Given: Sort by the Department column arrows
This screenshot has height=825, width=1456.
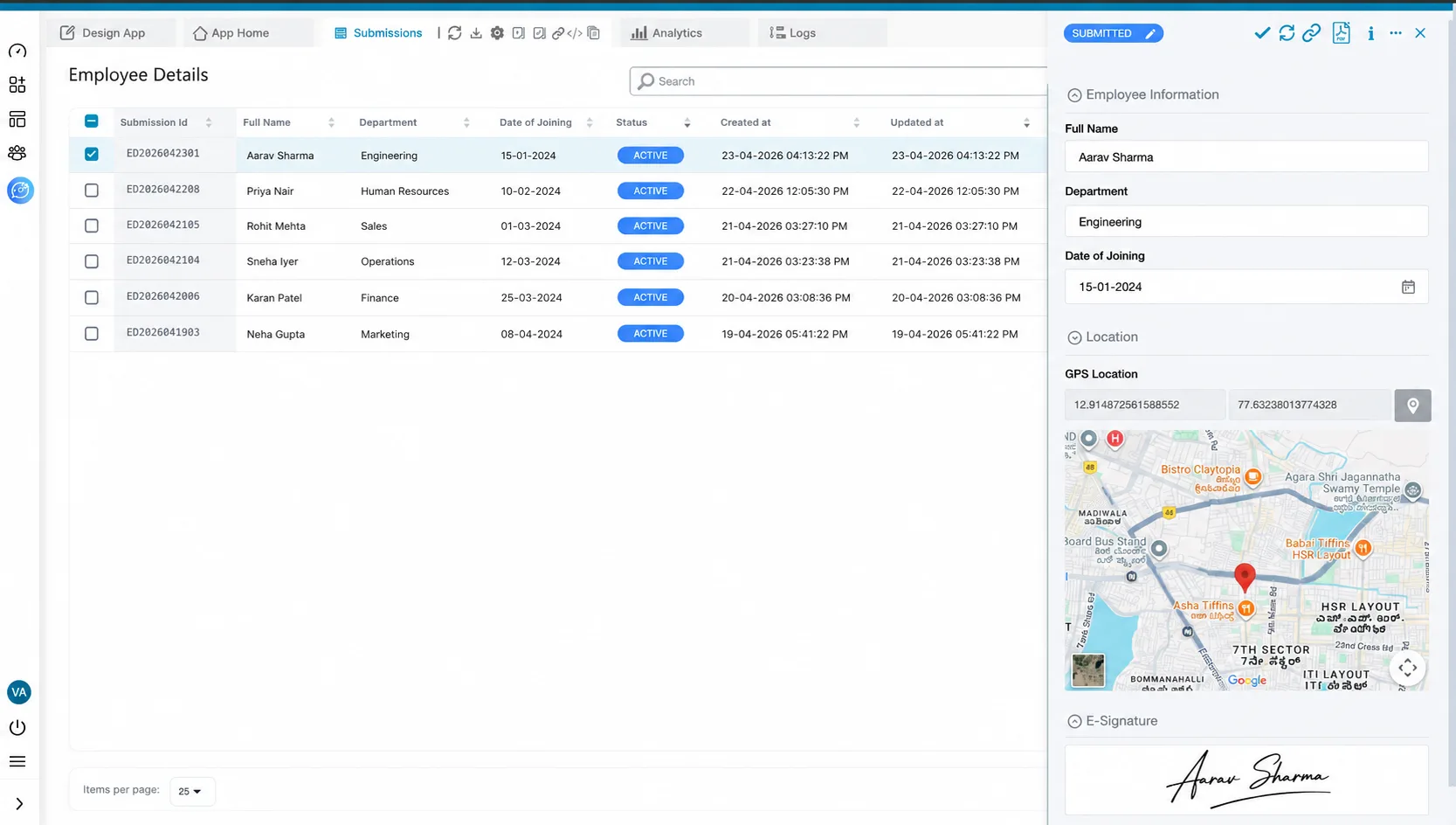Looking at the screenshot, I should point(466,122).
